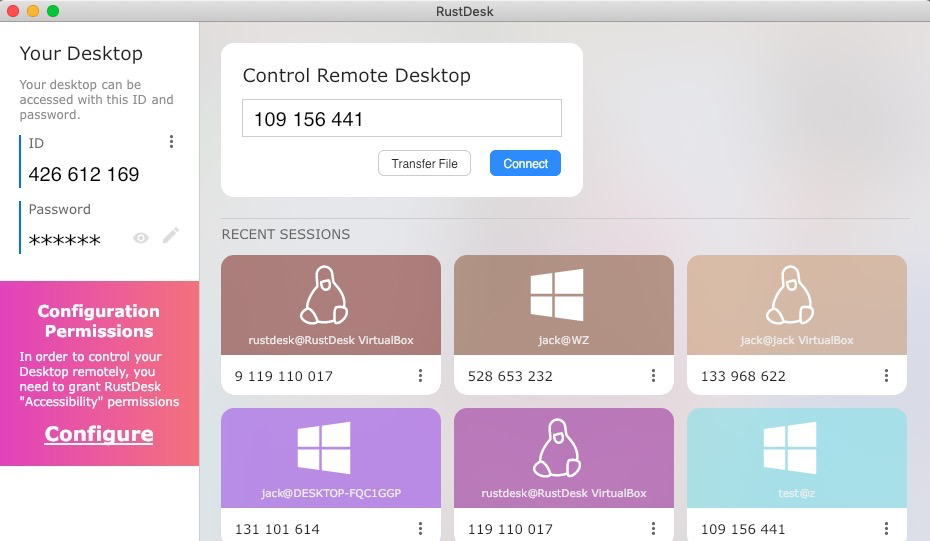Click the Windows logo on test@z session
This screenshot has width=930, height=541.
(x=789, y=448)
